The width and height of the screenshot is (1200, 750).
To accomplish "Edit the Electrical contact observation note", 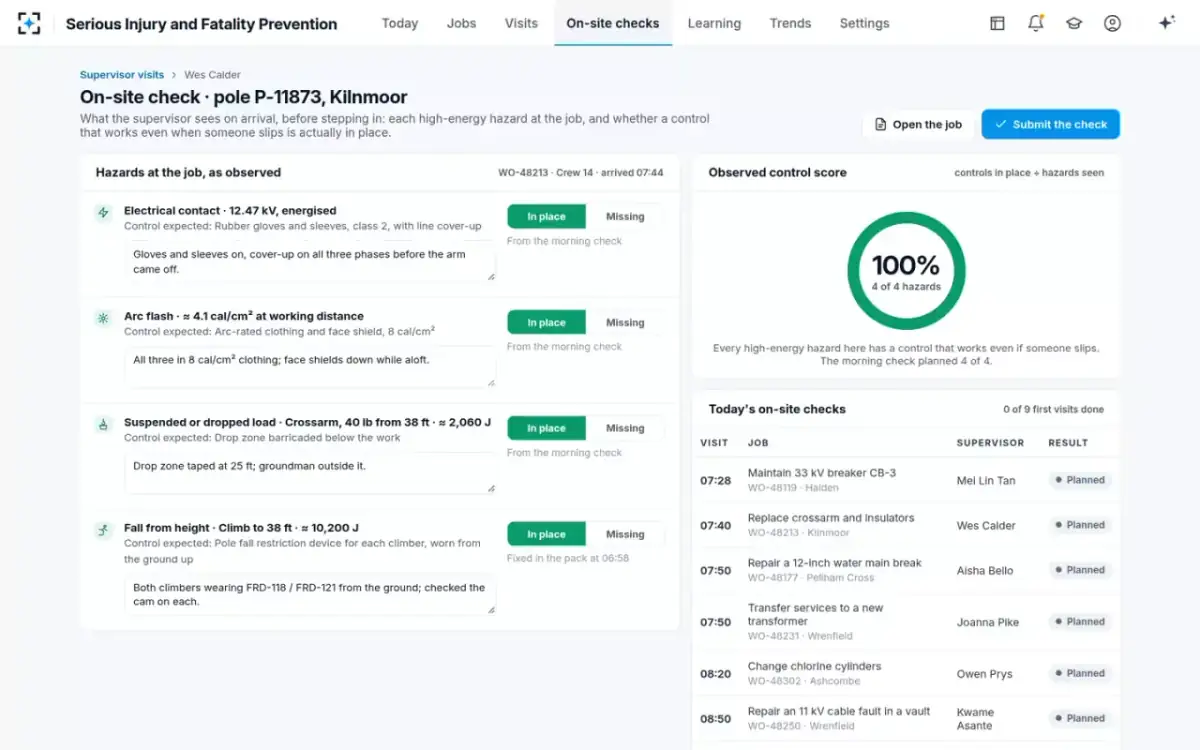I will tap(310, 262).
